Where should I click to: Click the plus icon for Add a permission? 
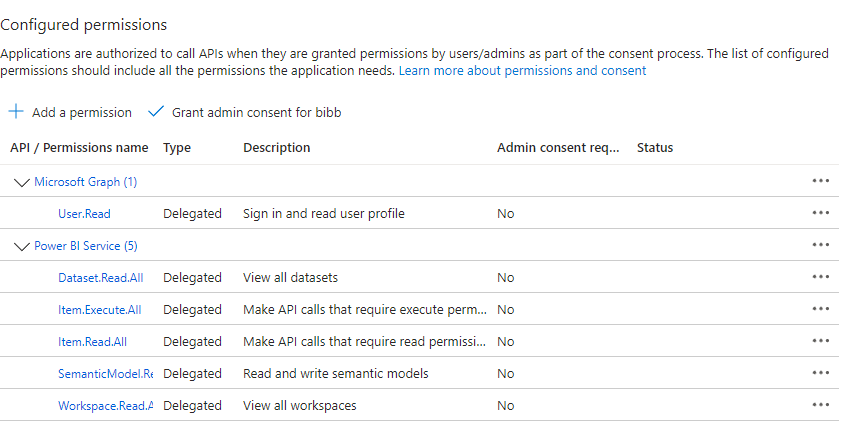click(x=16, y=112)
